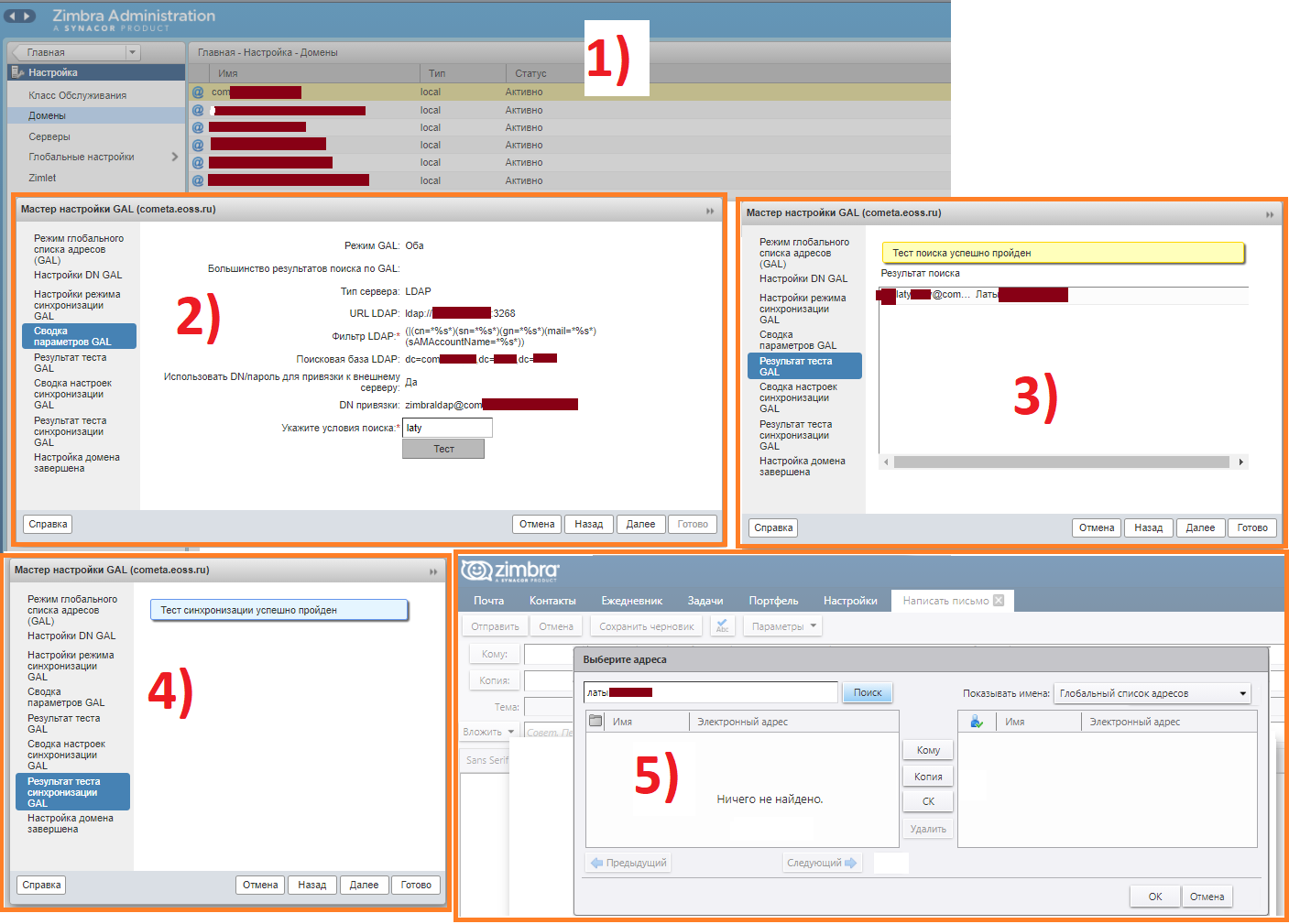Expand the Глобальные настройки chevron
This screenshot has height=924, width=1289.
175,157
